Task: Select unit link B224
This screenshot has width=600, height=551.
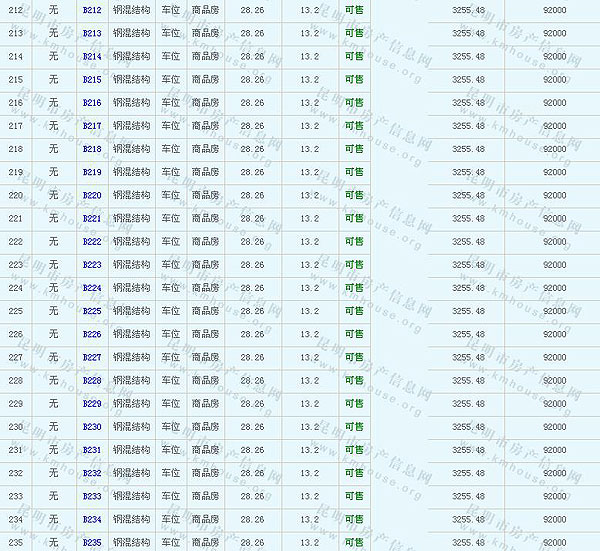Action: coord(92,288)
